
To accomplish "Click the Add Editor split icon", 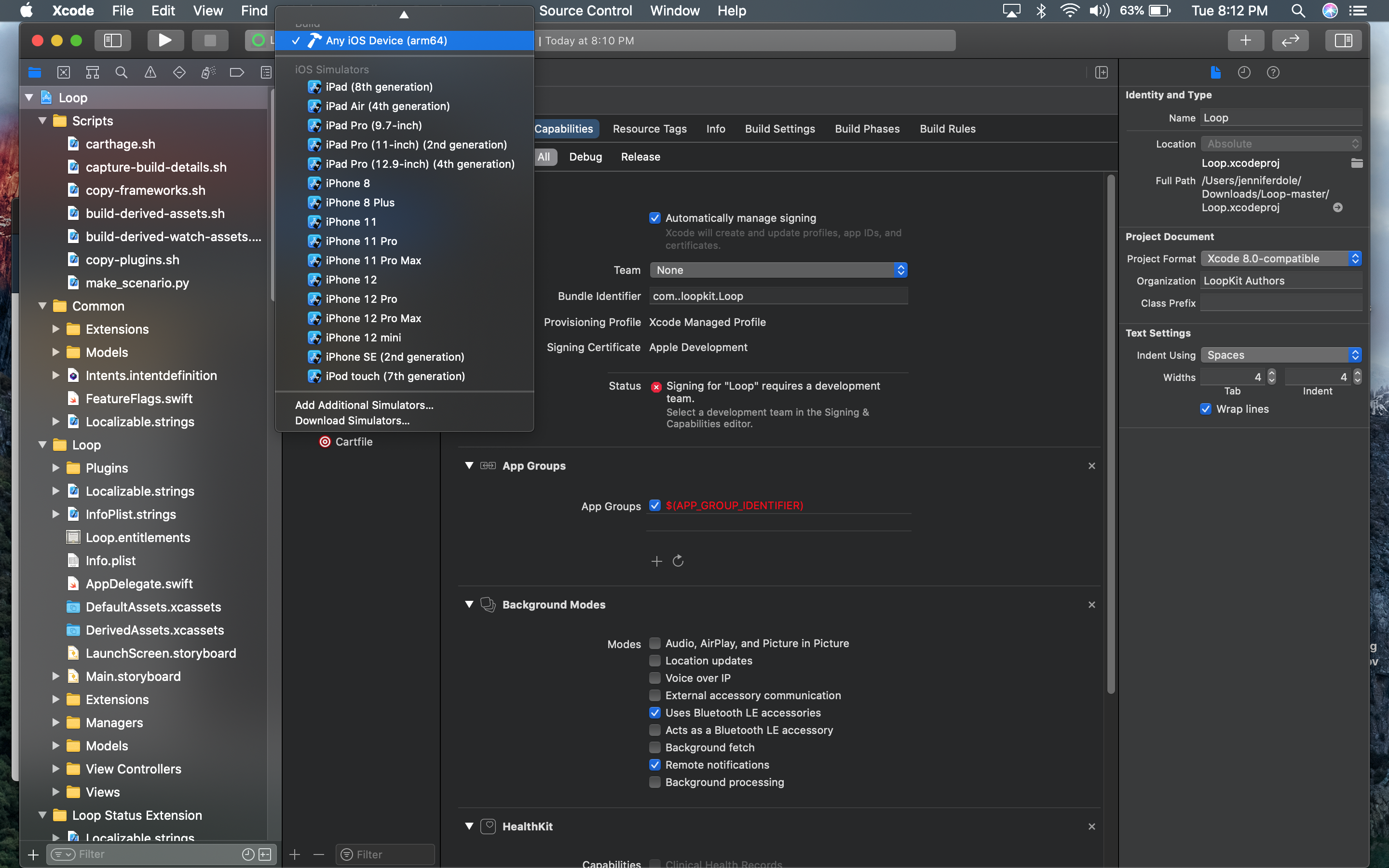I will pos(1101,72).
